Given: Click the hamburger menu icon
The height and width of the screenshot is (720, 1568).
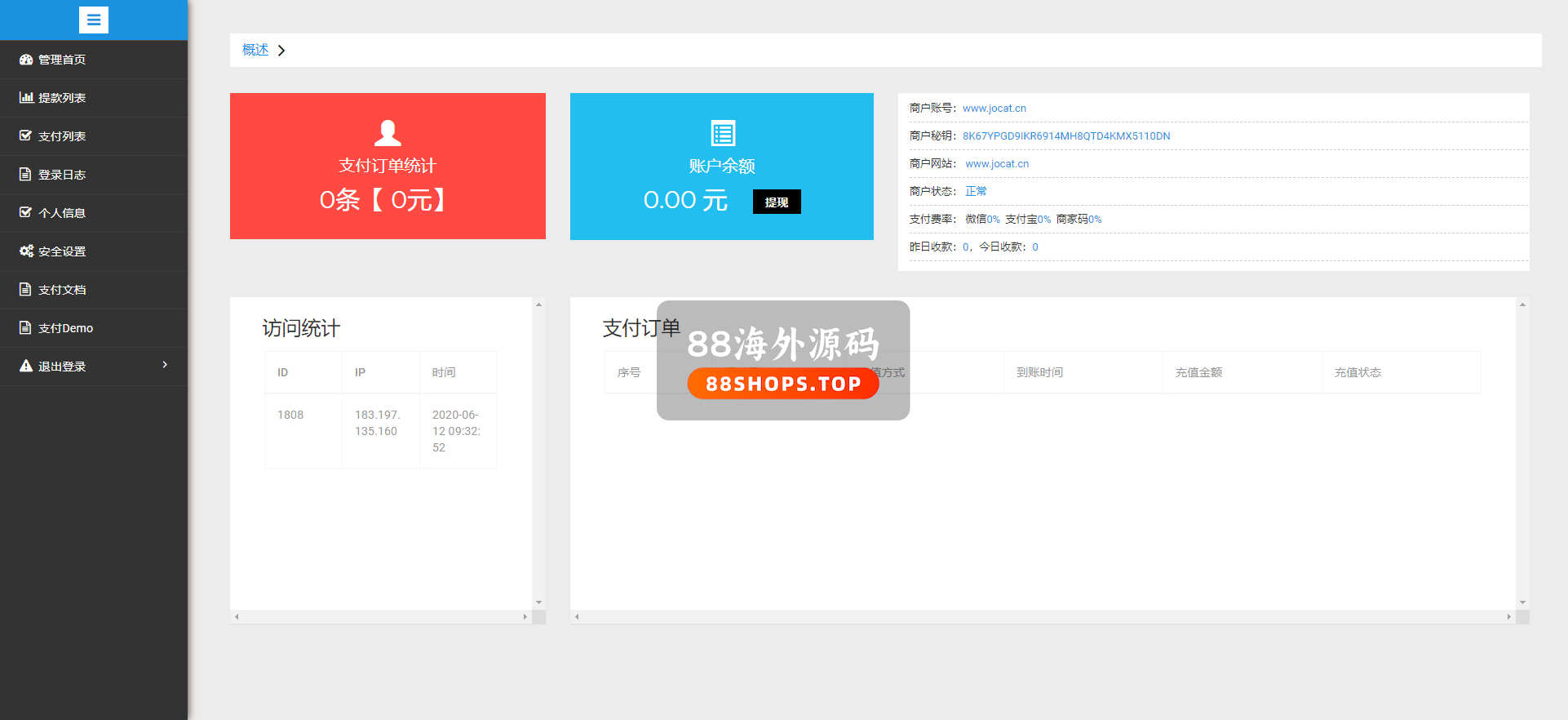Looking at the screenshot, I should 94,20.
